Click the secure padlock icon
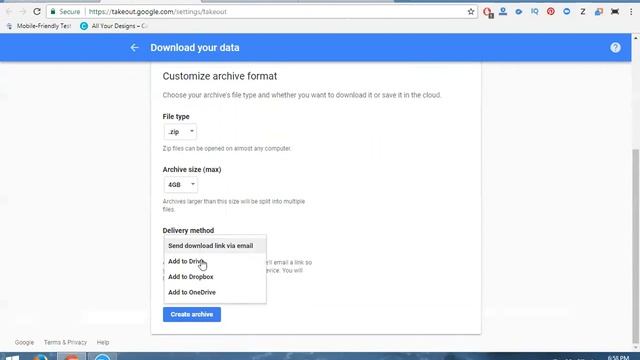Viewport: 640px width, 360px height. pyautogui.click(x=53, y=11)
